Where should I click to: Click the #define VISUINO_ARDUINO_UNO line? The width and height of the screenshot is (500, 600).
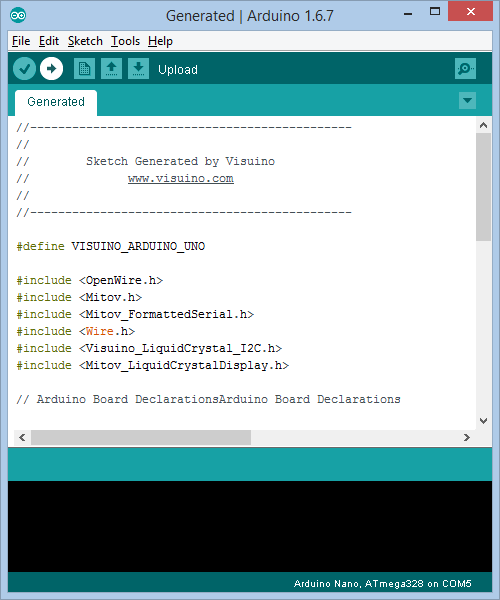pos(111,246)
